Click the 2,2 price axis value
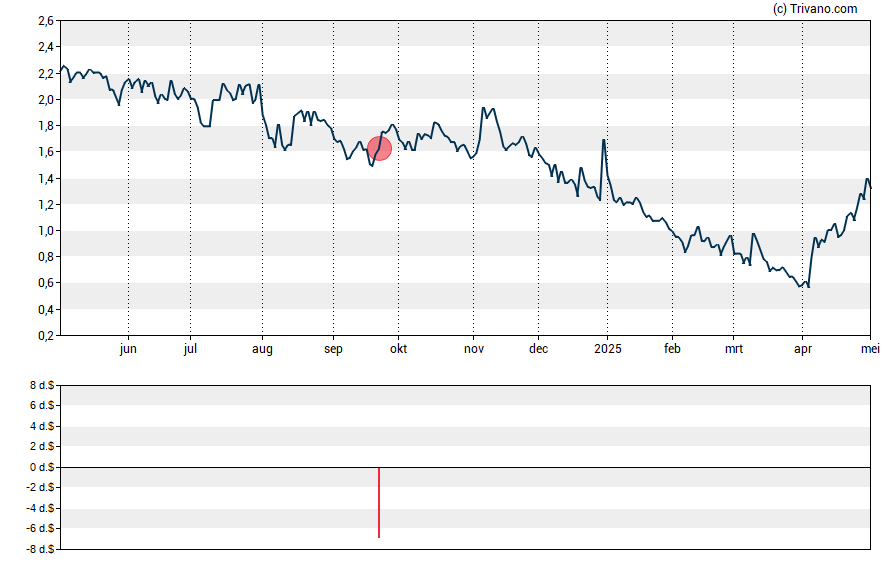 click(46, 74)
